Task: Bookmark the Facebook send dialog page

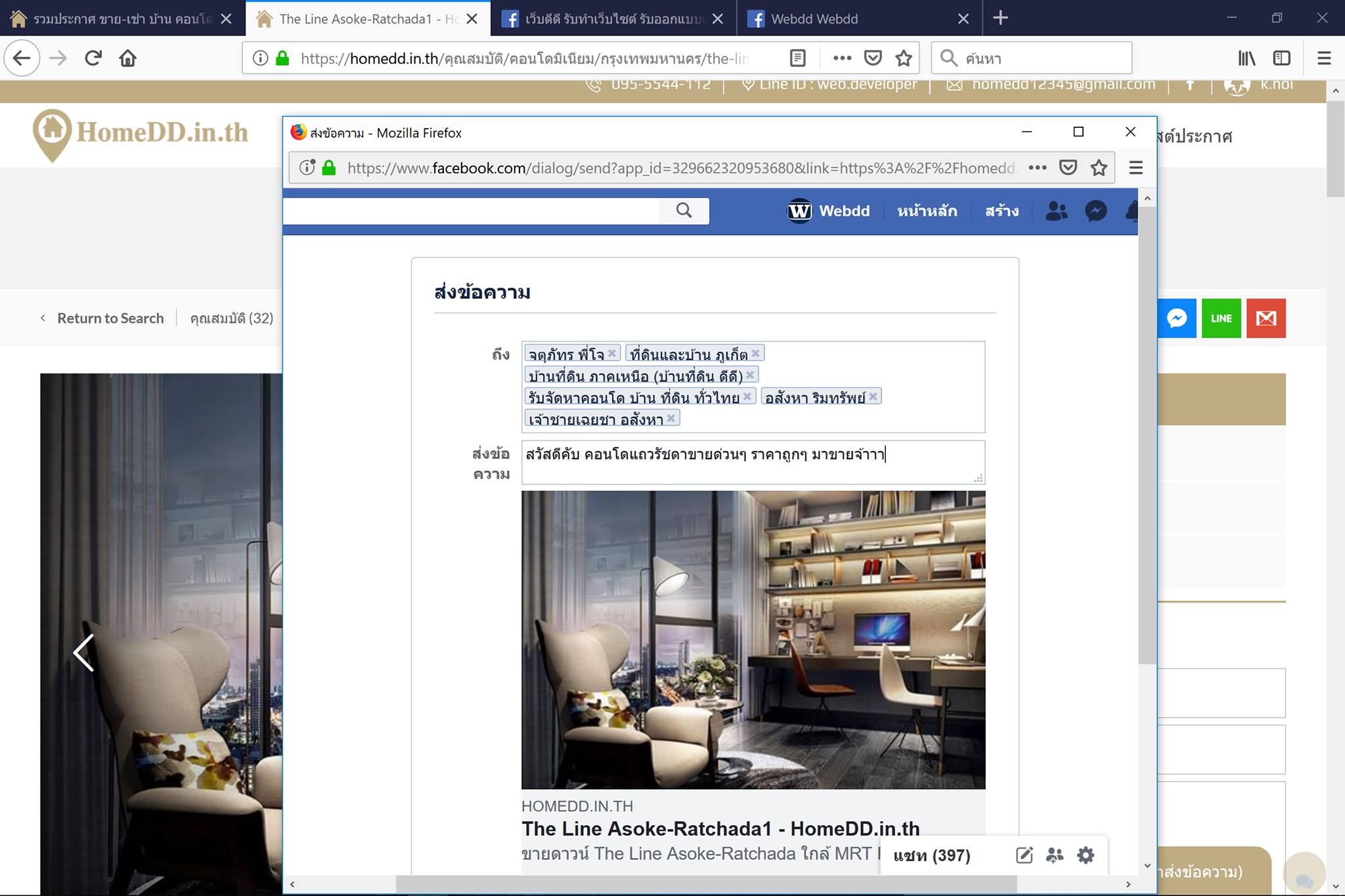Action: (1099, 167)
